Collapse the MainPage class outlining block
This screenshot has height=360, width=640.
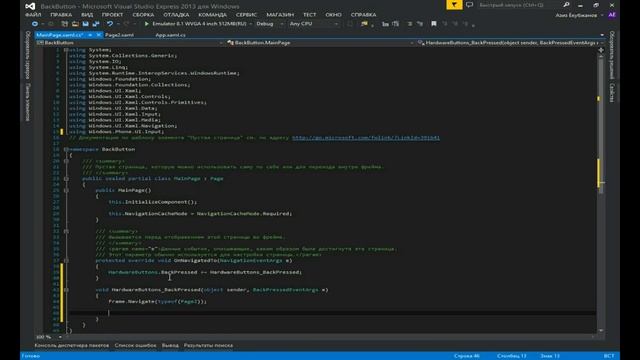pos(66,179)
